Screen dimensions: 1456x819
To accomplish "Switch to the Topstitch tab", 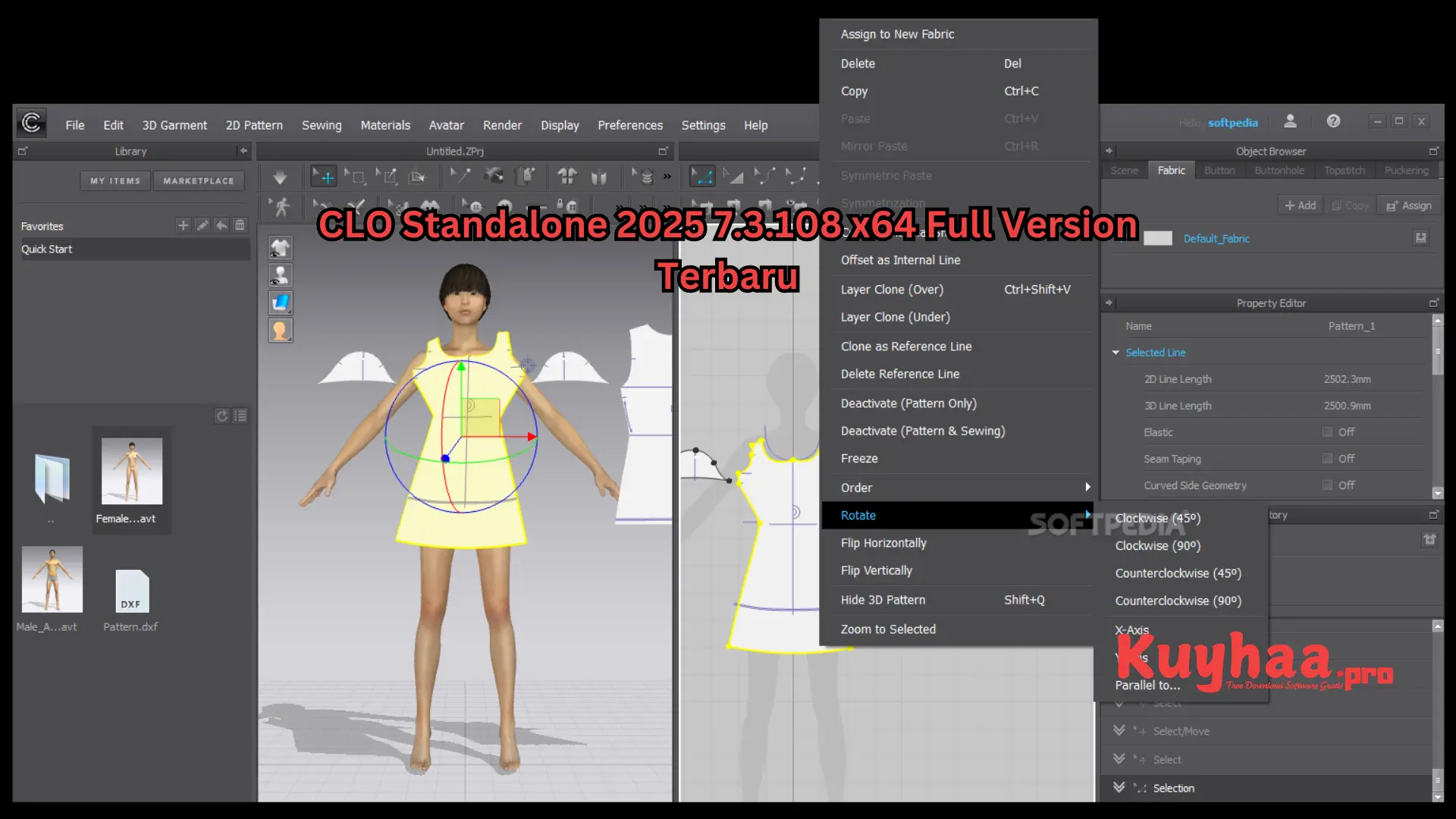I will tap(1344, 170).
